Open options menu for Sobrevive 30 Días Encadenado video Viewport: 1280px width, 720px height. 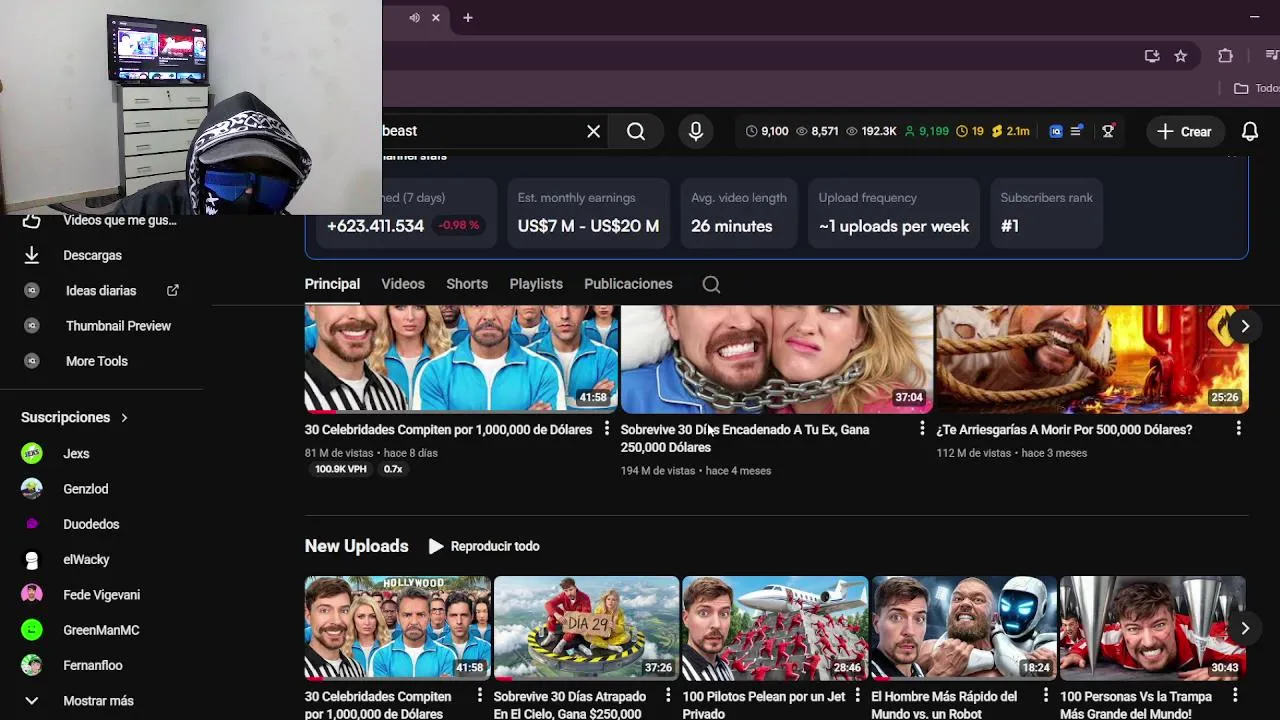(922, 429)
